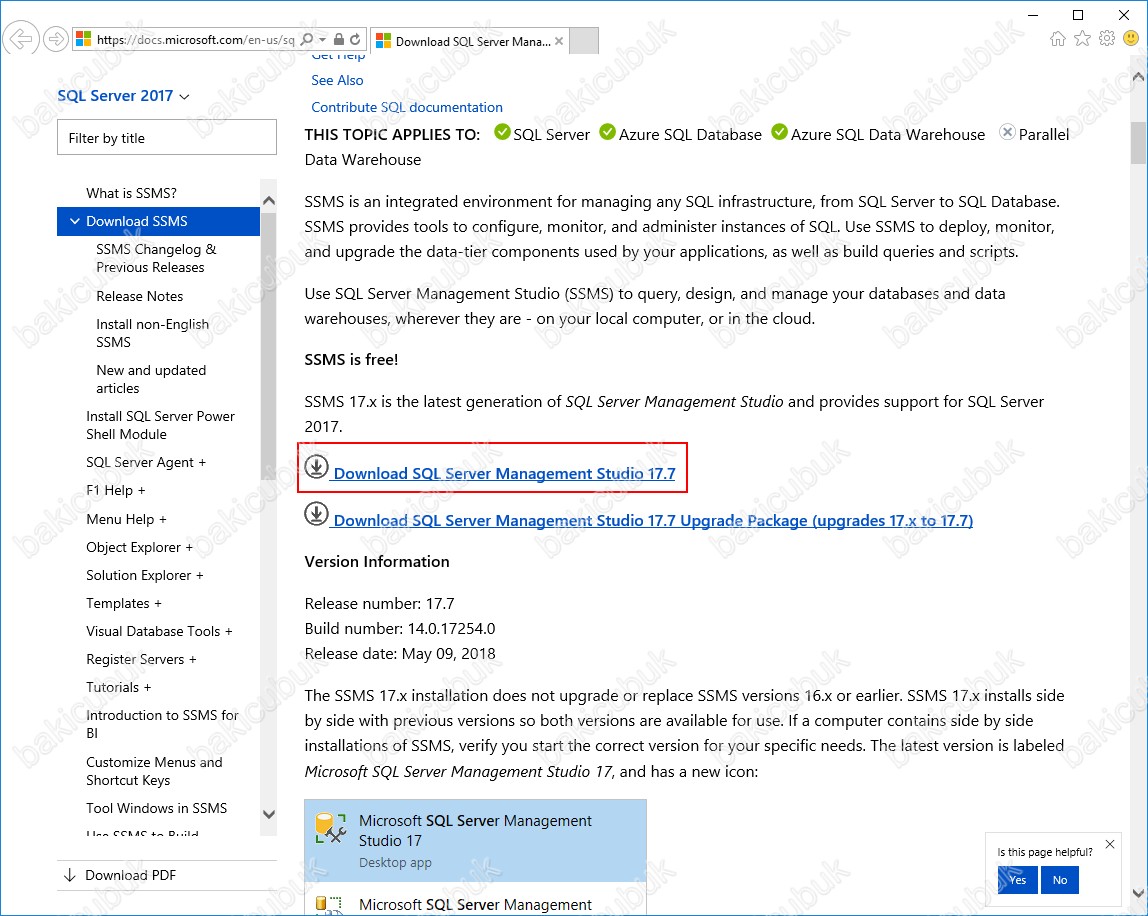The width and height of the screenshot is (1148, 916).
Task: Open the browser Home icon
Action: point(1058,39)
